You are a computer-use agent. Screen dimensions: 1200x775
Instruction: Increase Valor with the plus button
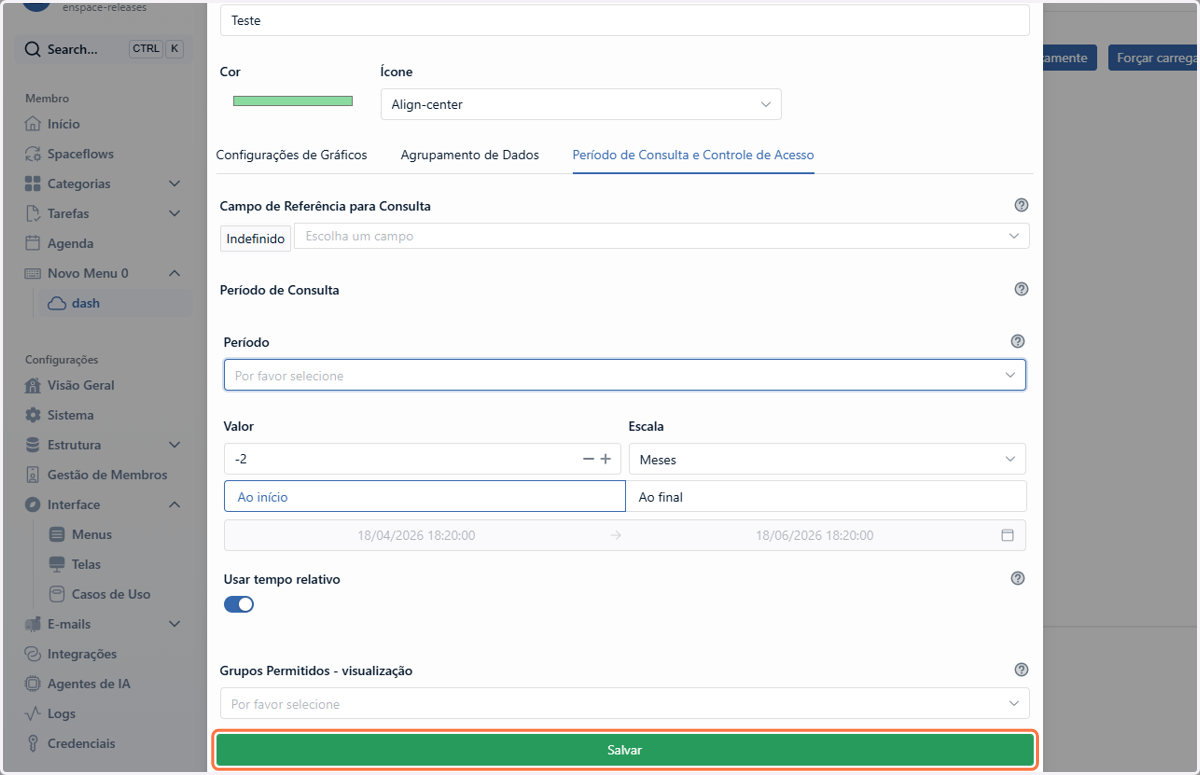tap(605, 459)
